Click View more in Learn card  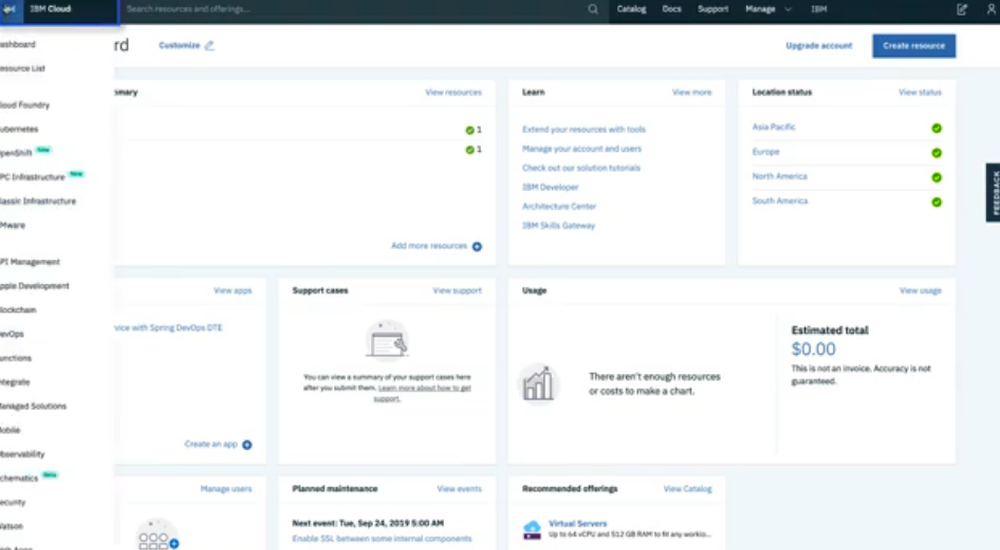691,93
